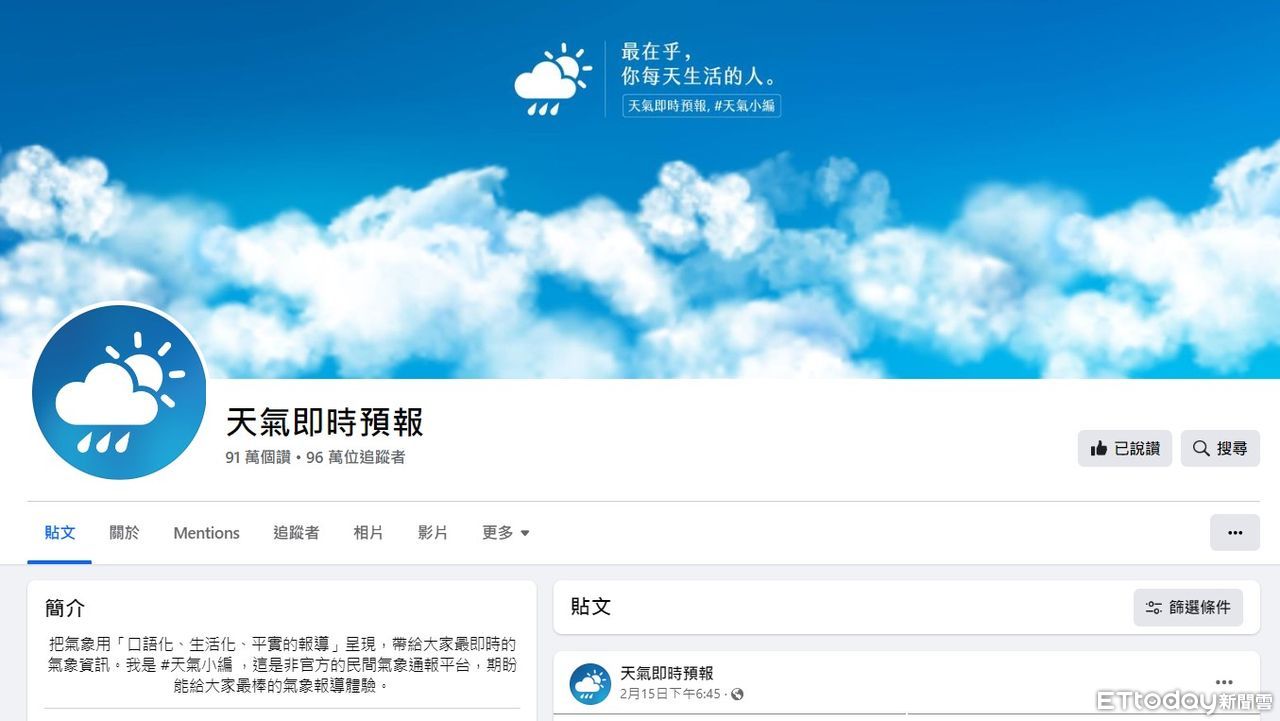Click the globe privacy icon on the post
This screenshot has height=721, width=1280.
[x=737, y=694]
